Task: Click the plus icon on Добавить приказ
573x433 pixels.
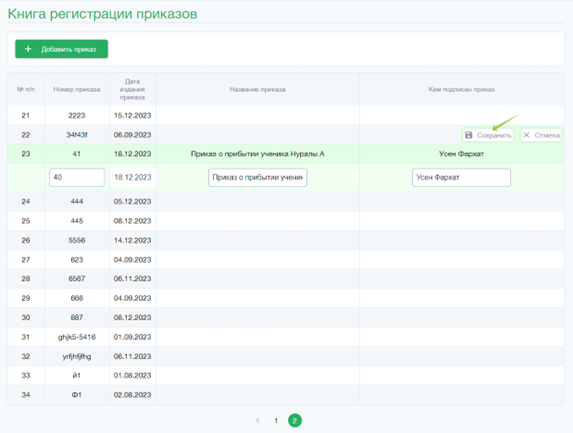Action: (28, 49)
